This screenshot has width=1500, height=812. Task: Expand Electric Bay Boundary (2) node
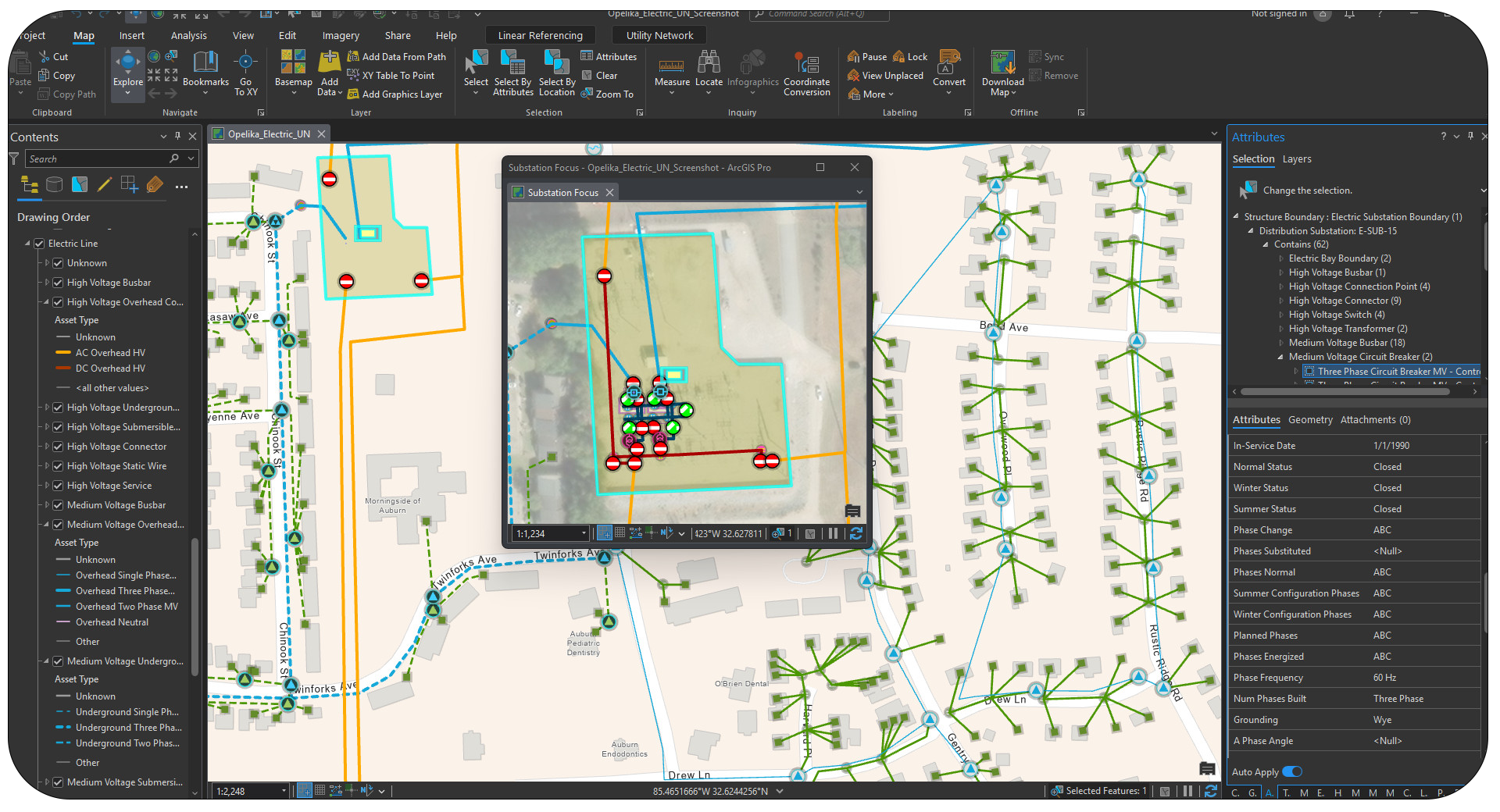pyautogui.click(x=1281, y=258)
